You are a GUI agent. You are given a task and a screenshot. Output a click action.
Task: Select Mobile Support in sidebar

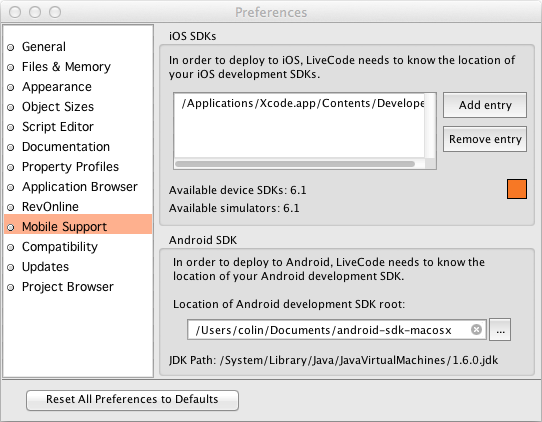click(78, 224)
